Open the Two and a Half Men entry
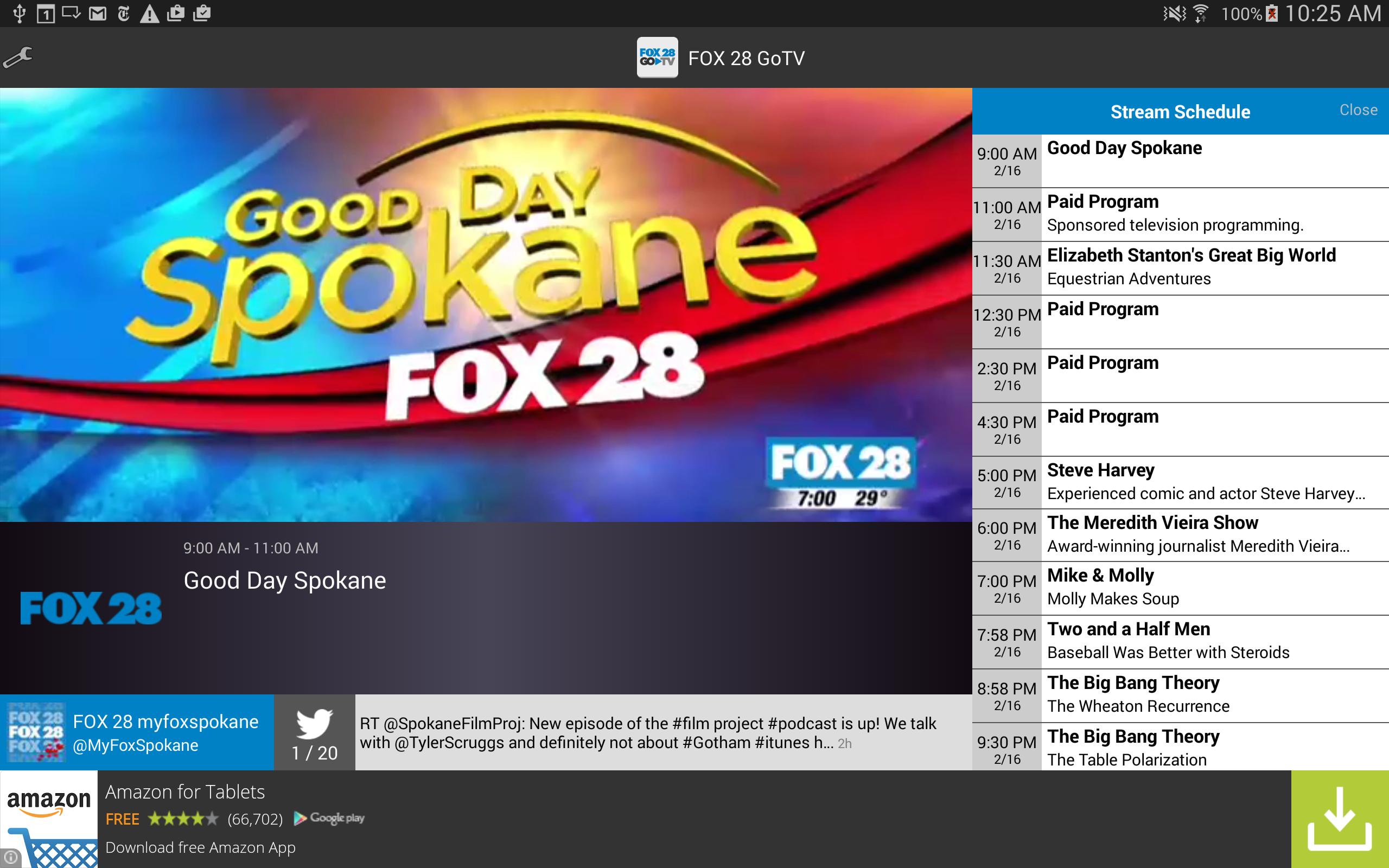 click(1180, 642)
